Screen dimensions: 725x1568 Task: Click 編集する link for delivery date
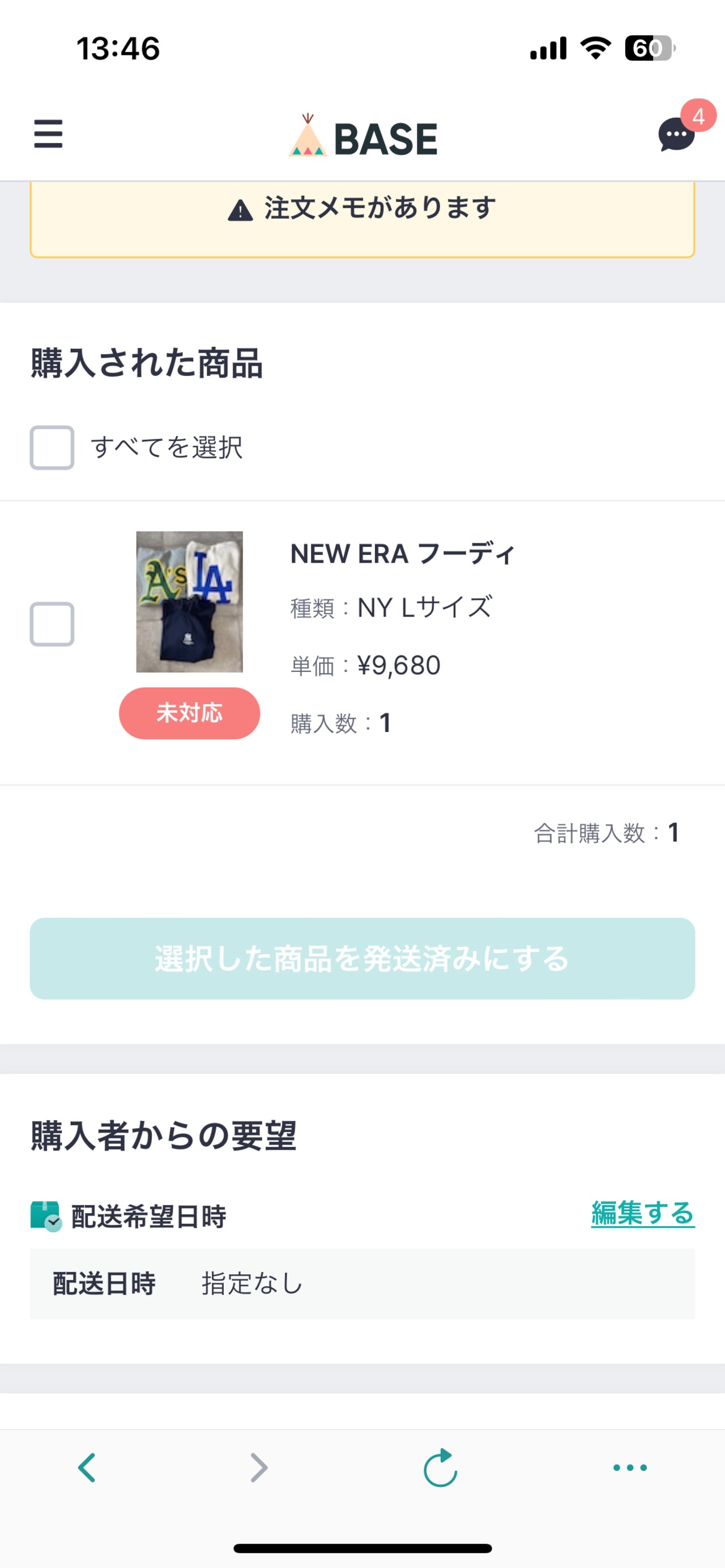(x=642, y=1213)
